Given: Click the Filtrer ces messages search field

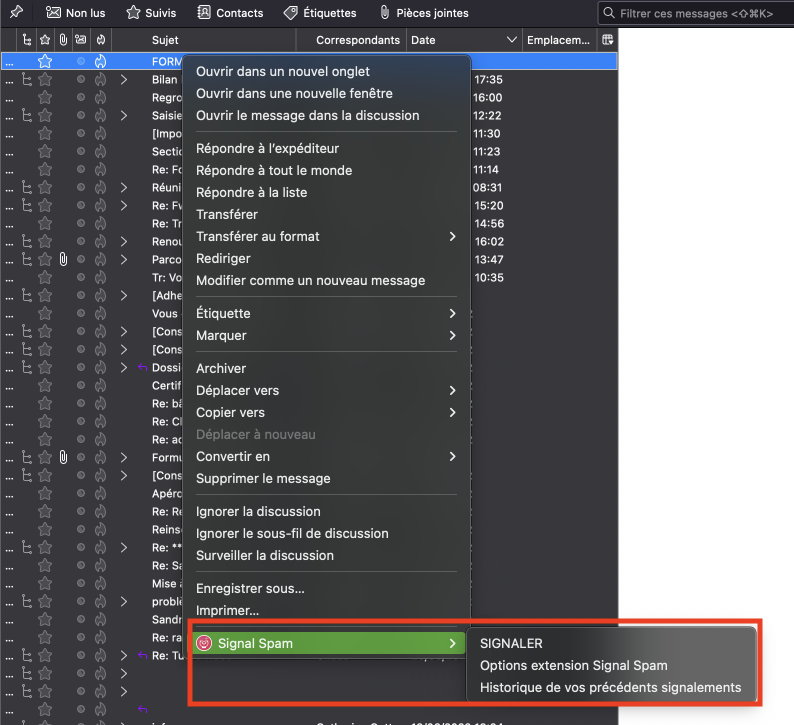Looking at the screenshot, I should [x=700, y=13].
